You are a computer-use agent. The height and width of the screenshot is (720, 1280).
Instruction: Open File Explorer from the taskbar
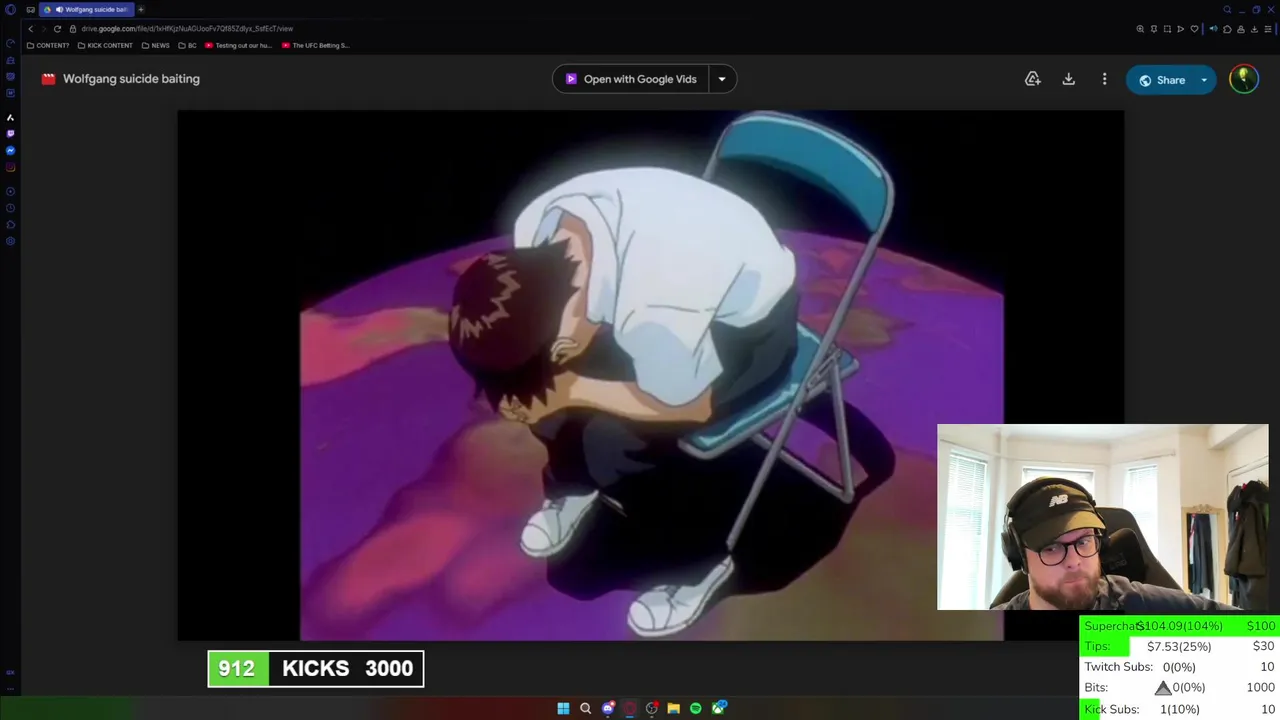pyautogui.click(x=673, y=708)
